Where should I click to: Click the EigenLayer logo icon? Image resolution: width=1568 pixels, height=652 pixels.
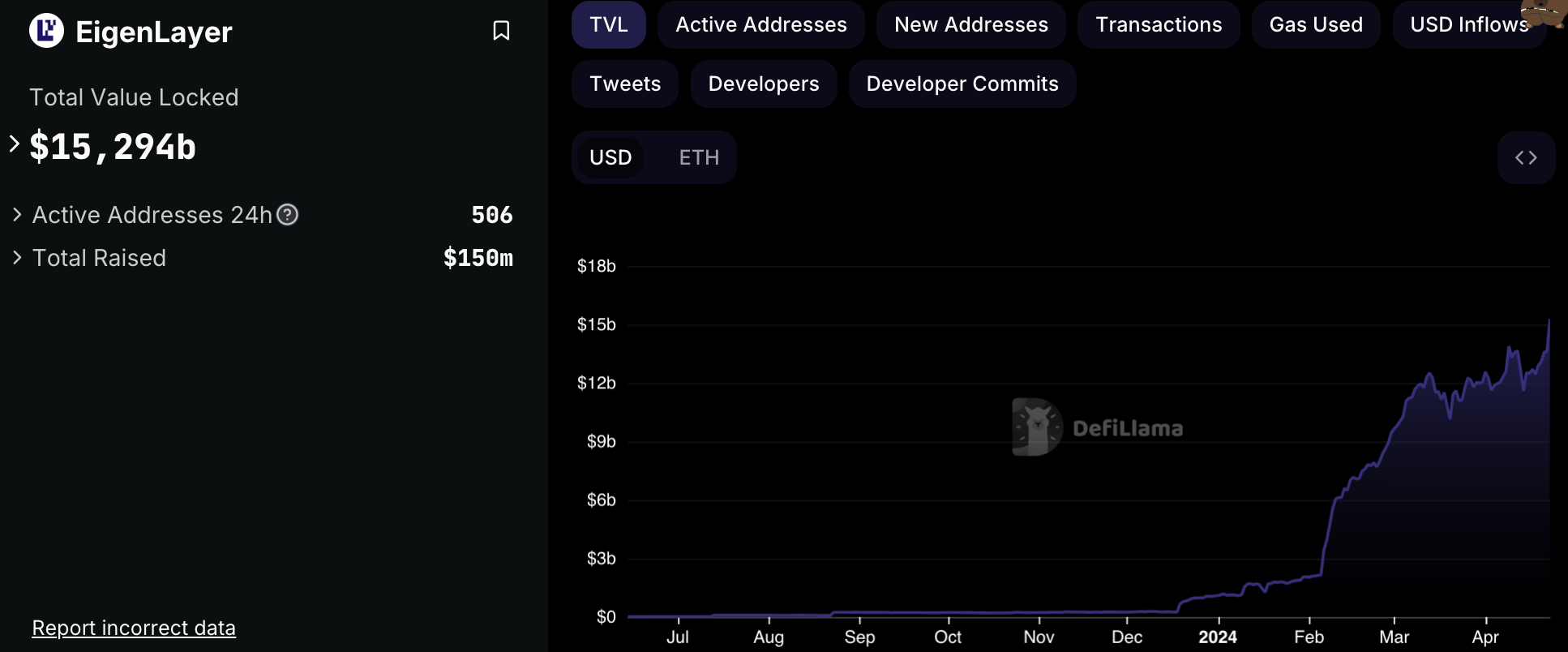coord(46,32)
